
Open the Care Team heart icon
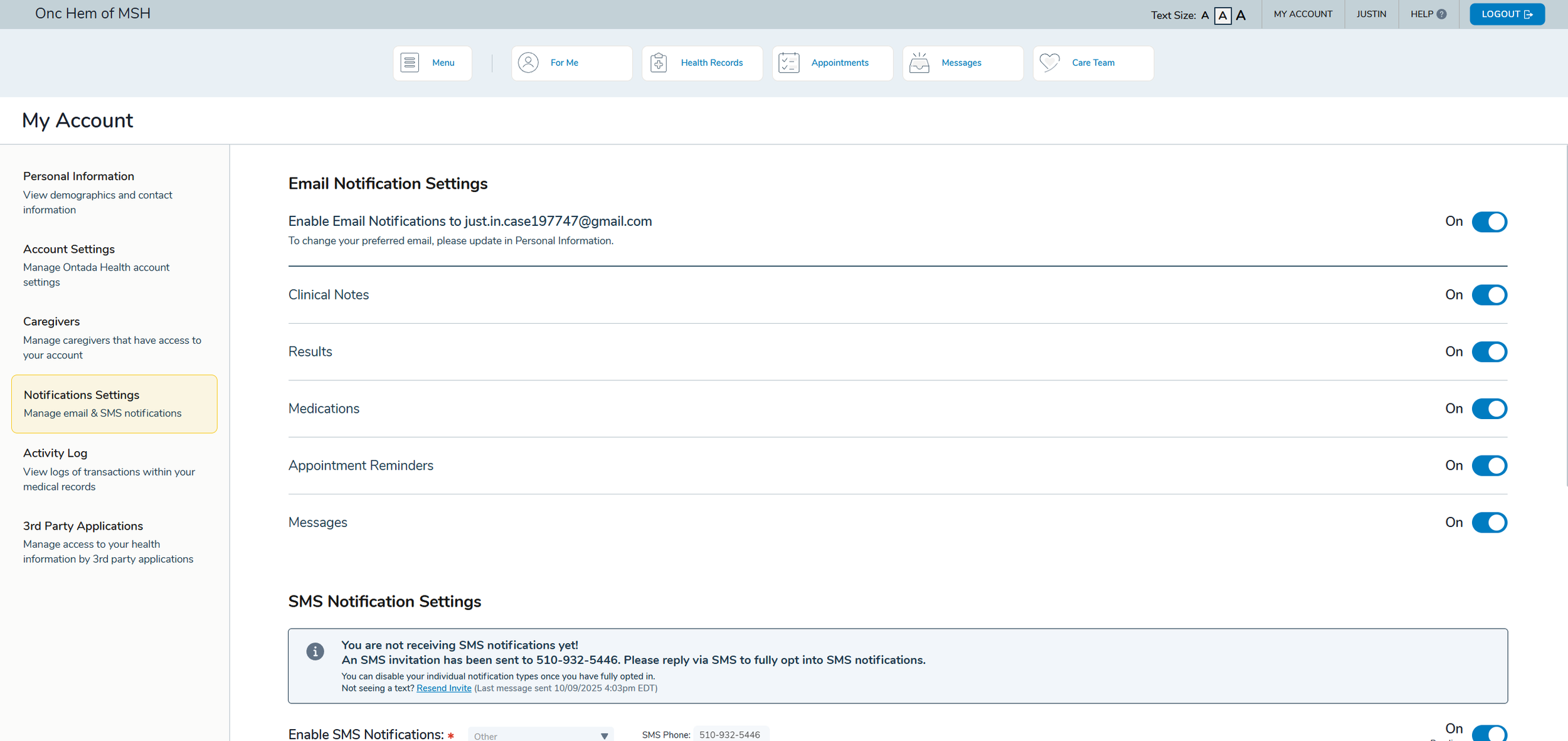(x=1049, y=63)
